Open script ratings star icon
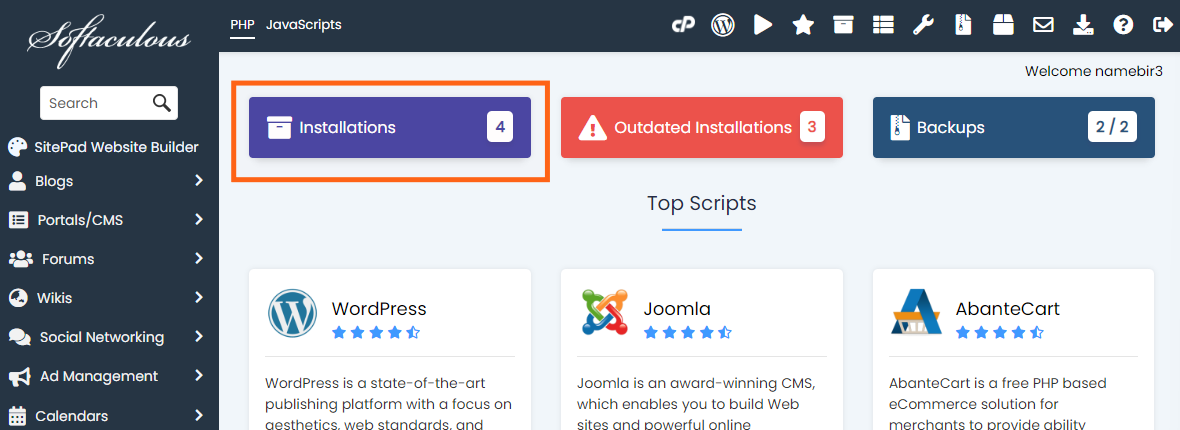 tap(803, 26)
